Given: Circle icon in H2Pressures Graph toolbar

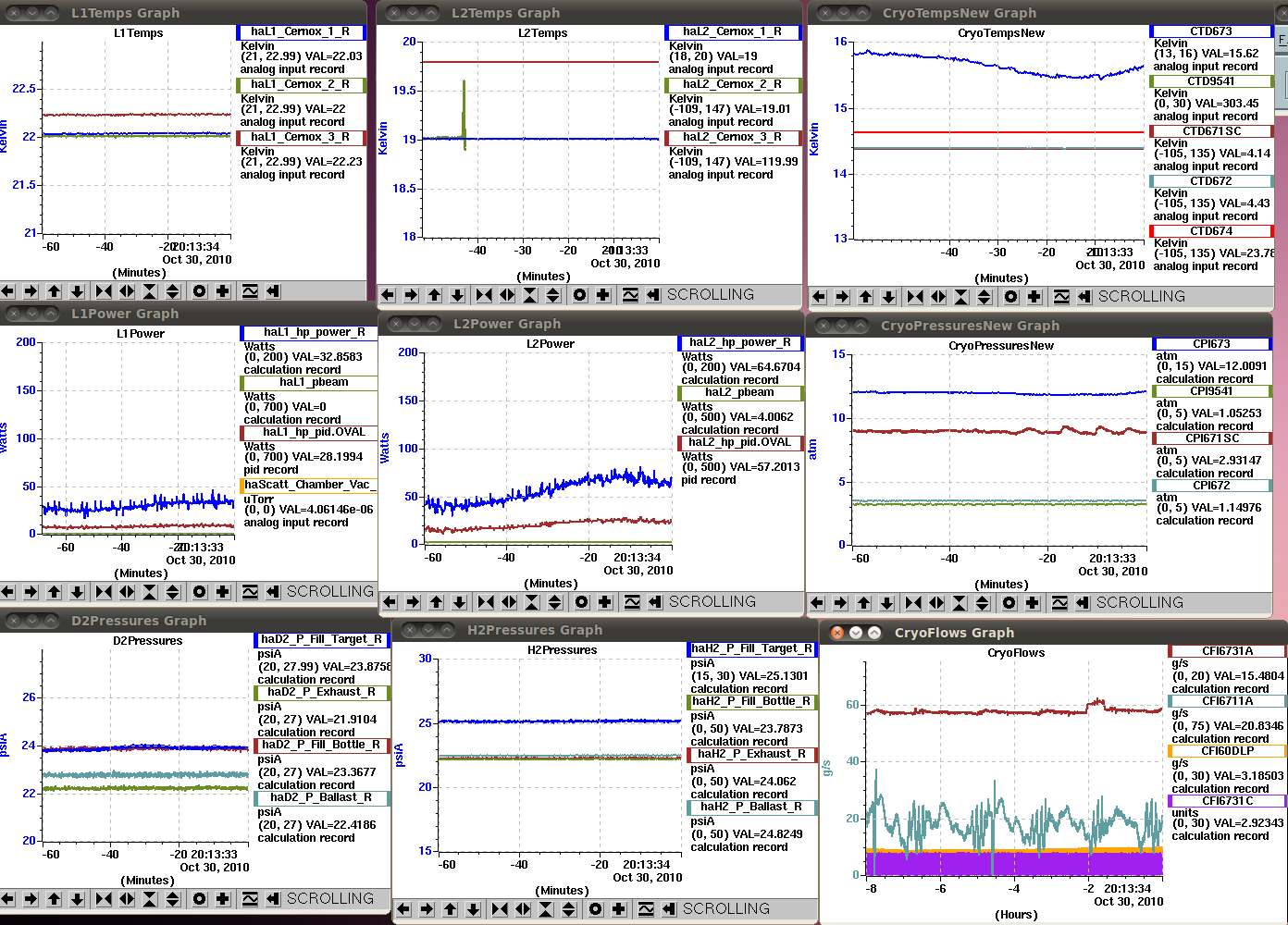Looking at the screenshot, I should (x=596, y=909).
